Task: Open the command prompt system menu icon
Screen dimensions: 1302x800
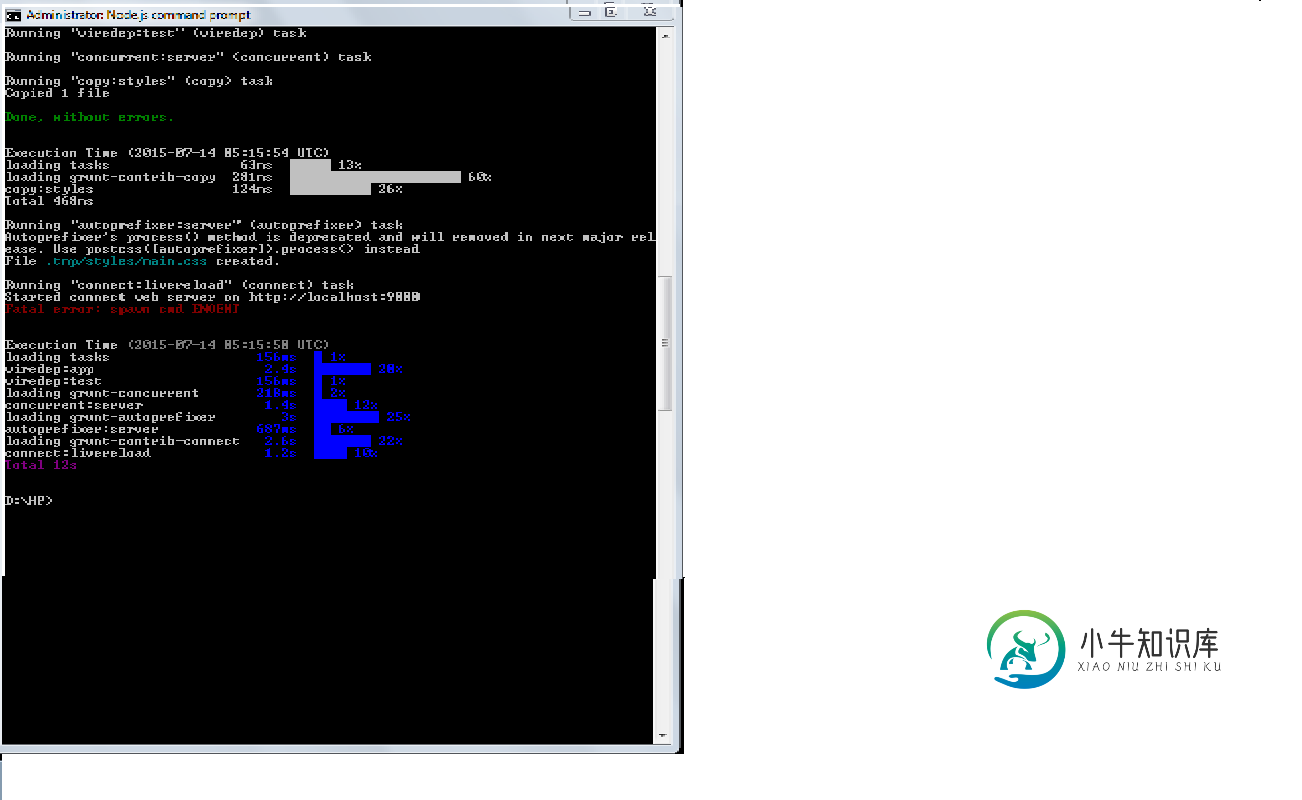Action: (13, 15)
